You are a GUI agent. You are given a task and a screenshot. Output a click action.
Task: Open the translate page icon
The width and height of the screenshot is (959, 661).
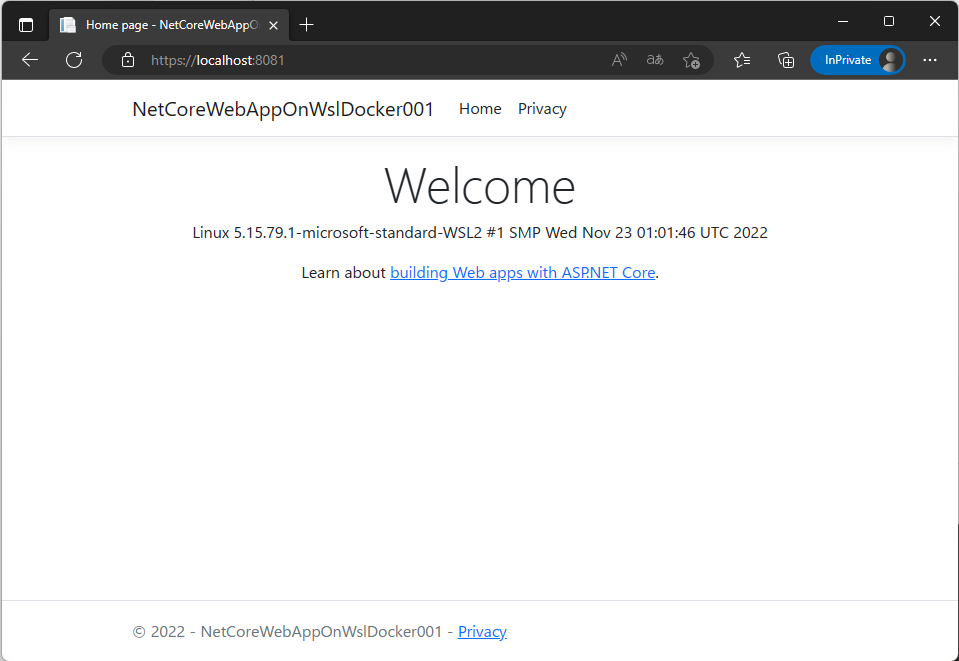coord(655,60)
